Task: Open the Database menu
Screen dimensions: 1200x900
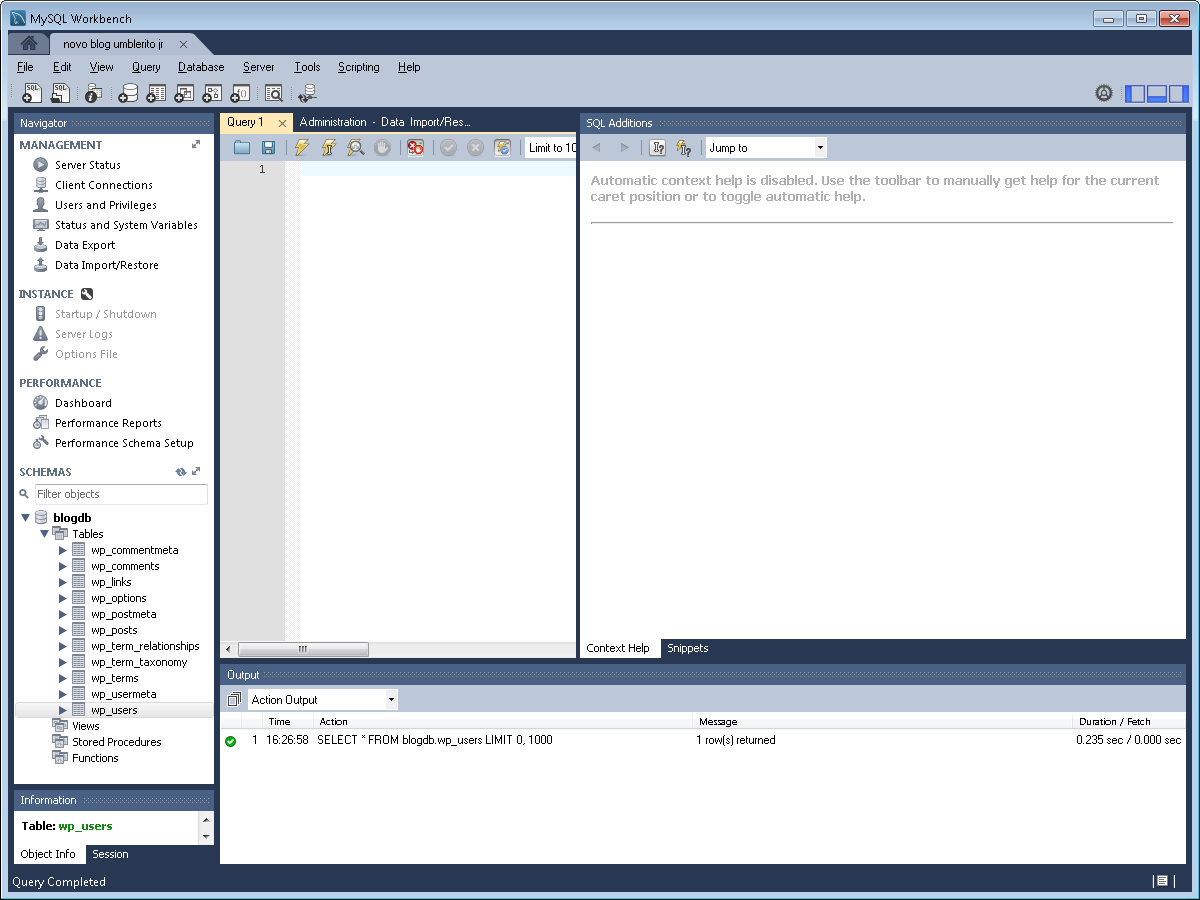Action: pyautogui.click(x=200, y=67)
